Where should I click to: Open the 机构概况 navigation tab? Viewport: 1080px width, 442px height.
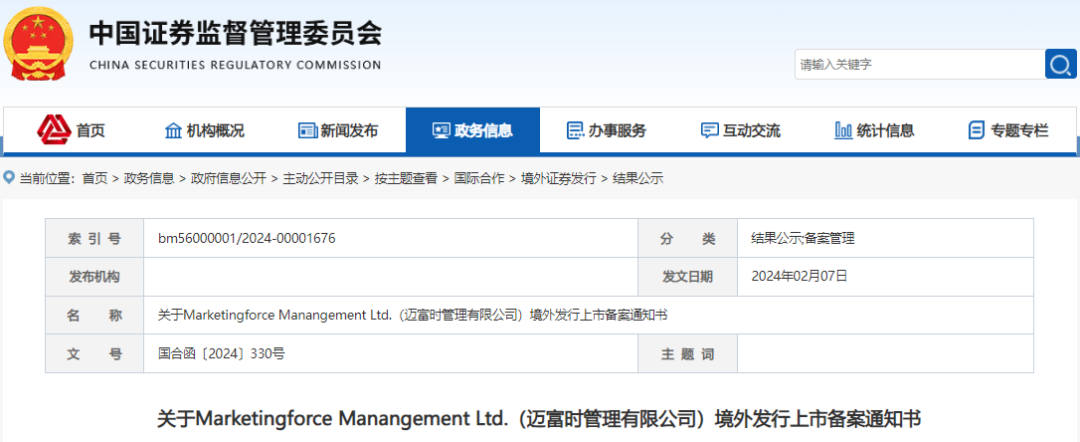coord(205,130)
